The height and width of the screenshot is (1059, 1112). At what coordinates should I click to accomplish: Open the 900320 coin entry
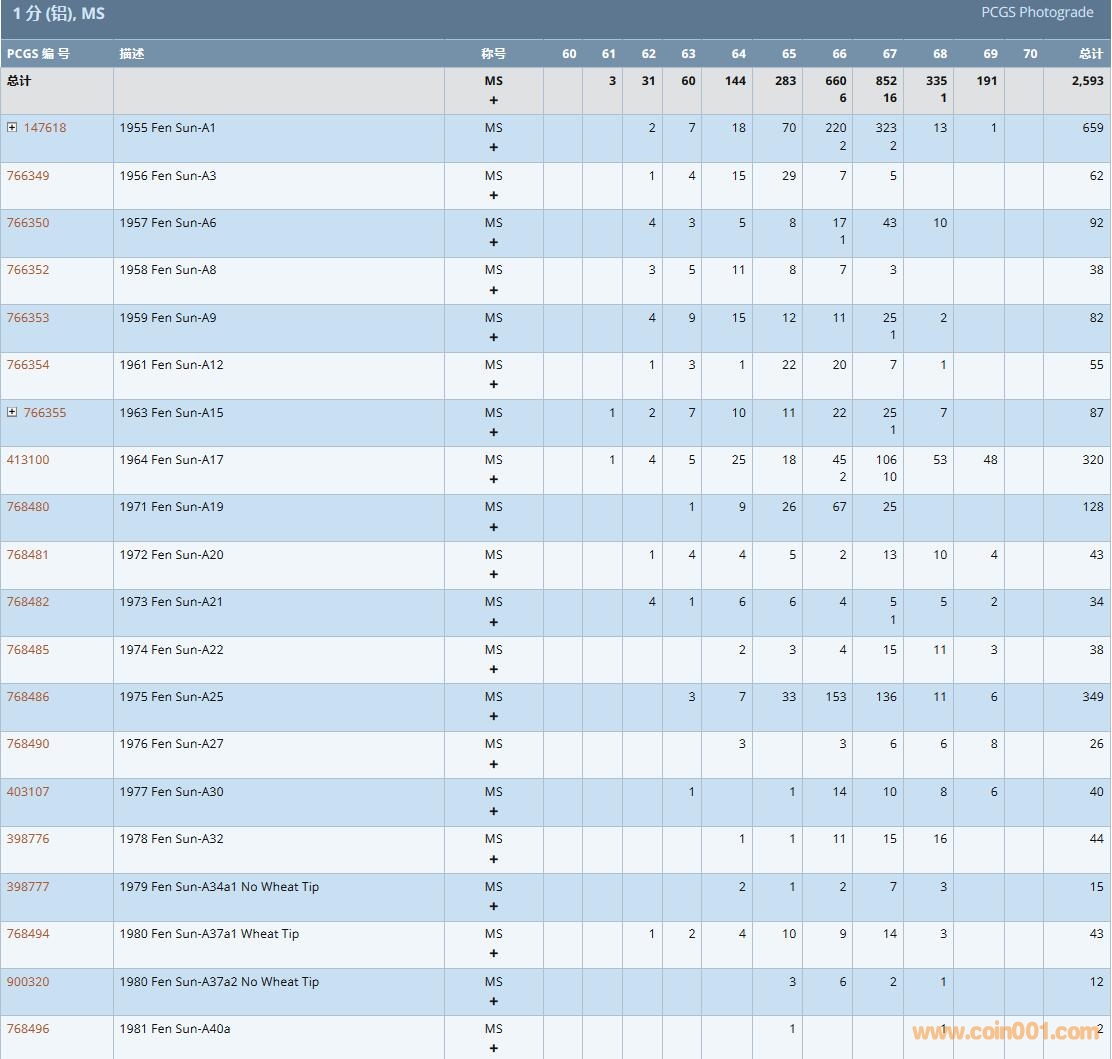(x=28, y=982)
